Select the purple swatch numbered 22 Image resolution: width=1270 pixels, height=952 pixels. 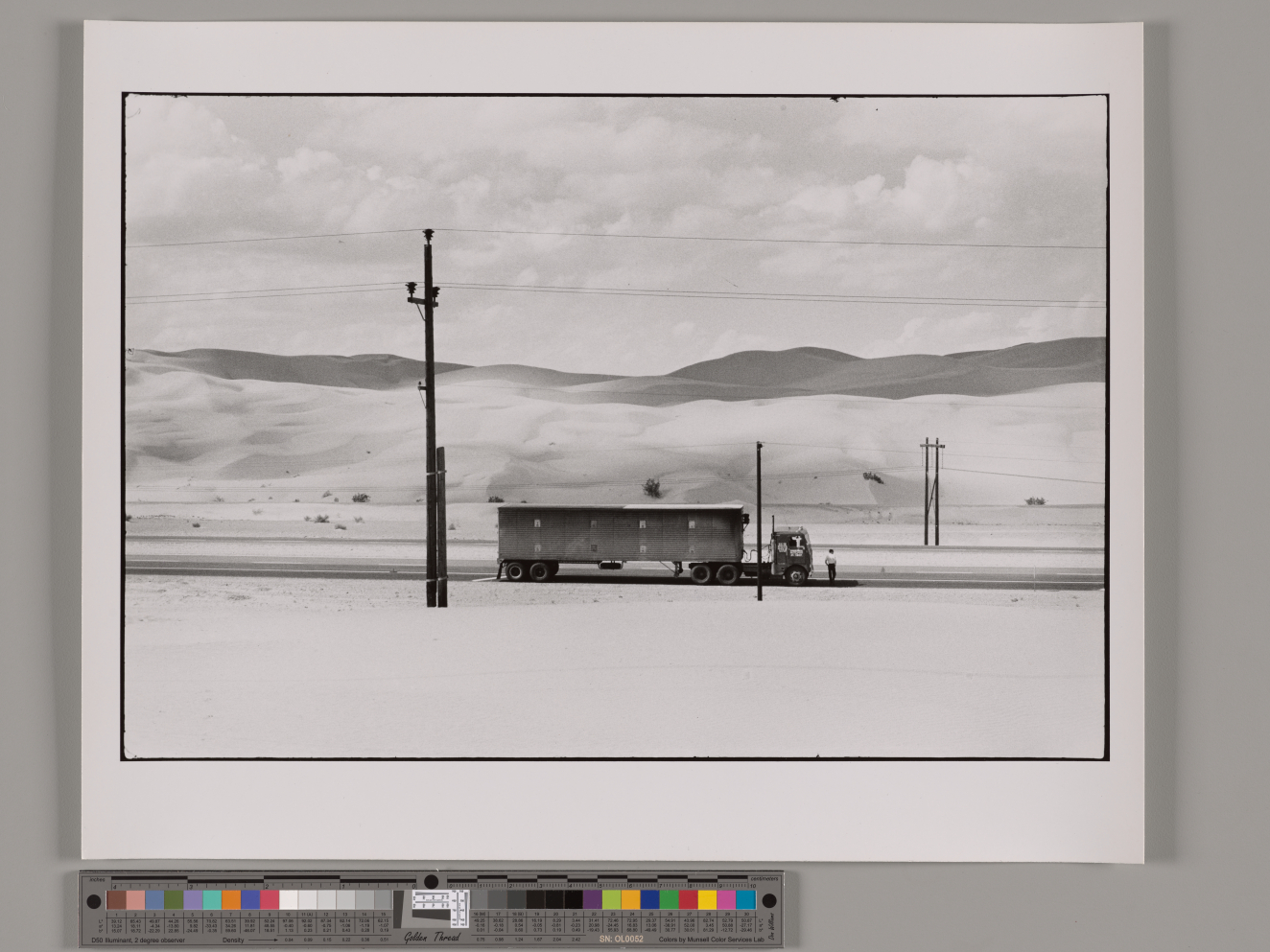pyautogui.click(x=592, y=900)
